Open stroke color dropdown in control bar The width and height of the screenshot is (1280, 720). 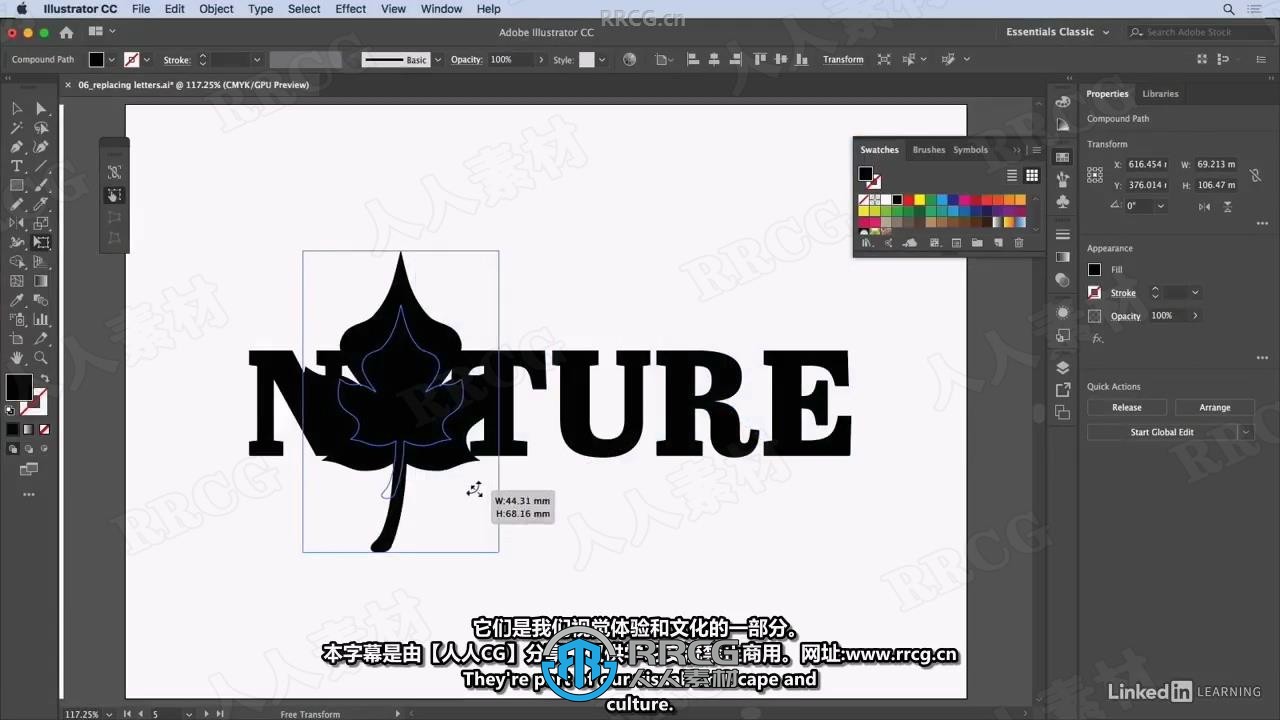(148, 60)
